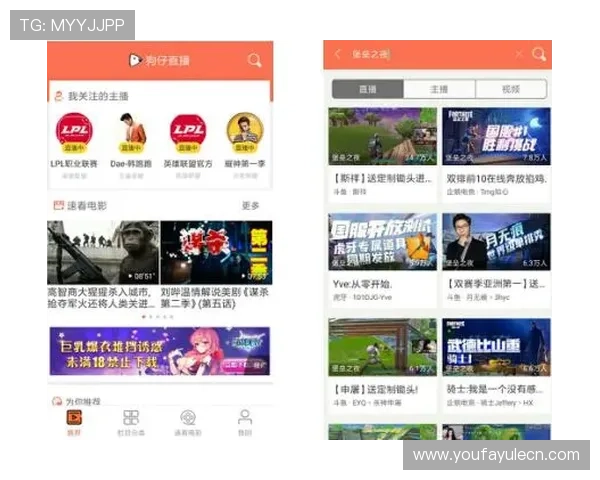Open the golden-framed fourth streamer avatar
The height and width of the screenshot is (480, 600).
click(245, 131)
